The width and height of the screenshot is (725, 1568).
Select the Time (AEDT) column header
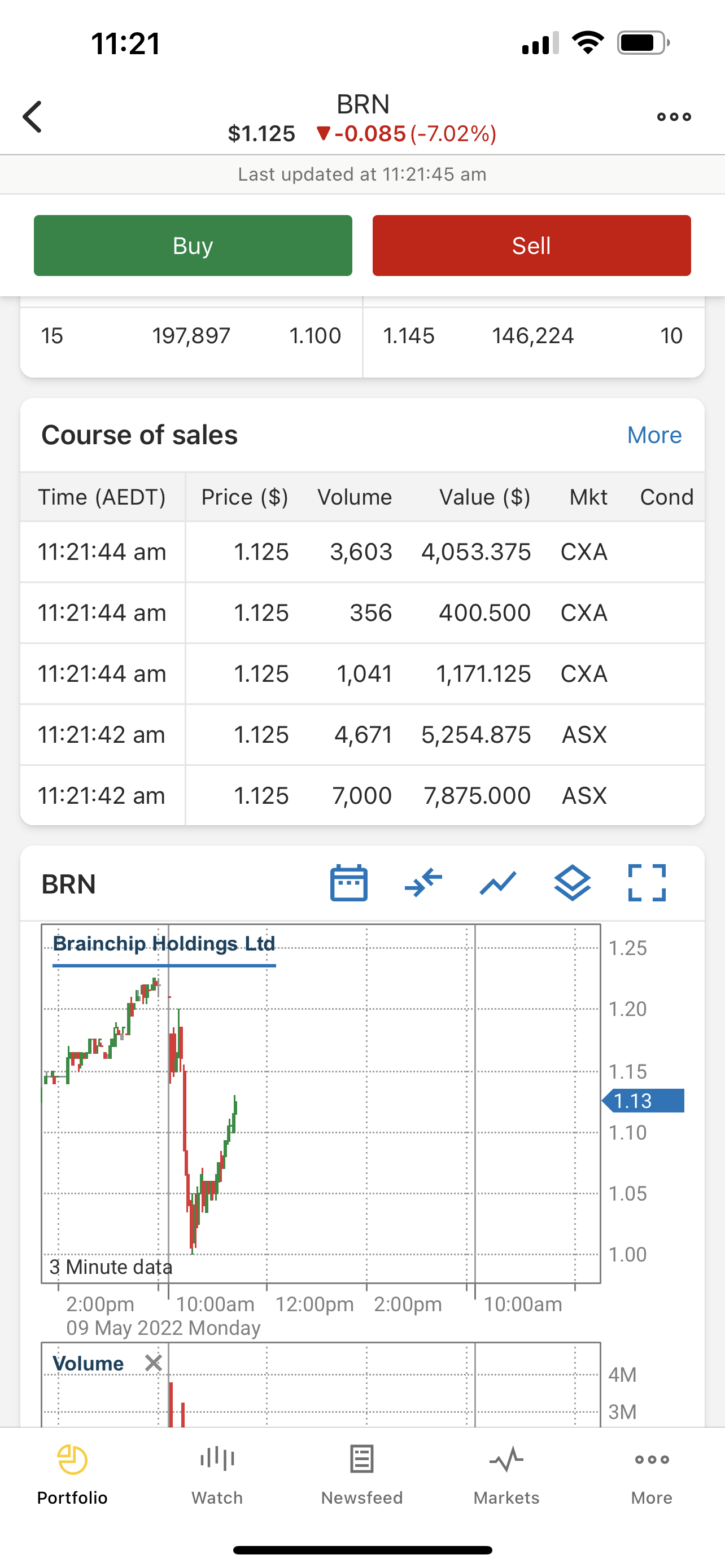(102, 497)
